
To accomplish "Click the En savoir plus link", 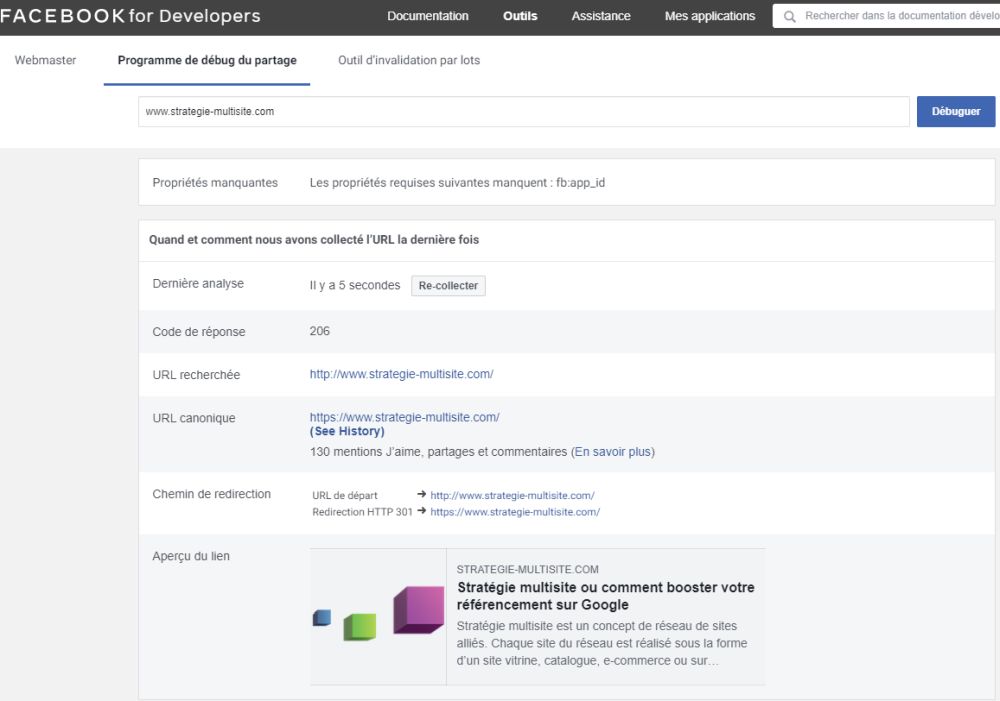I will (x=613, y=452).
